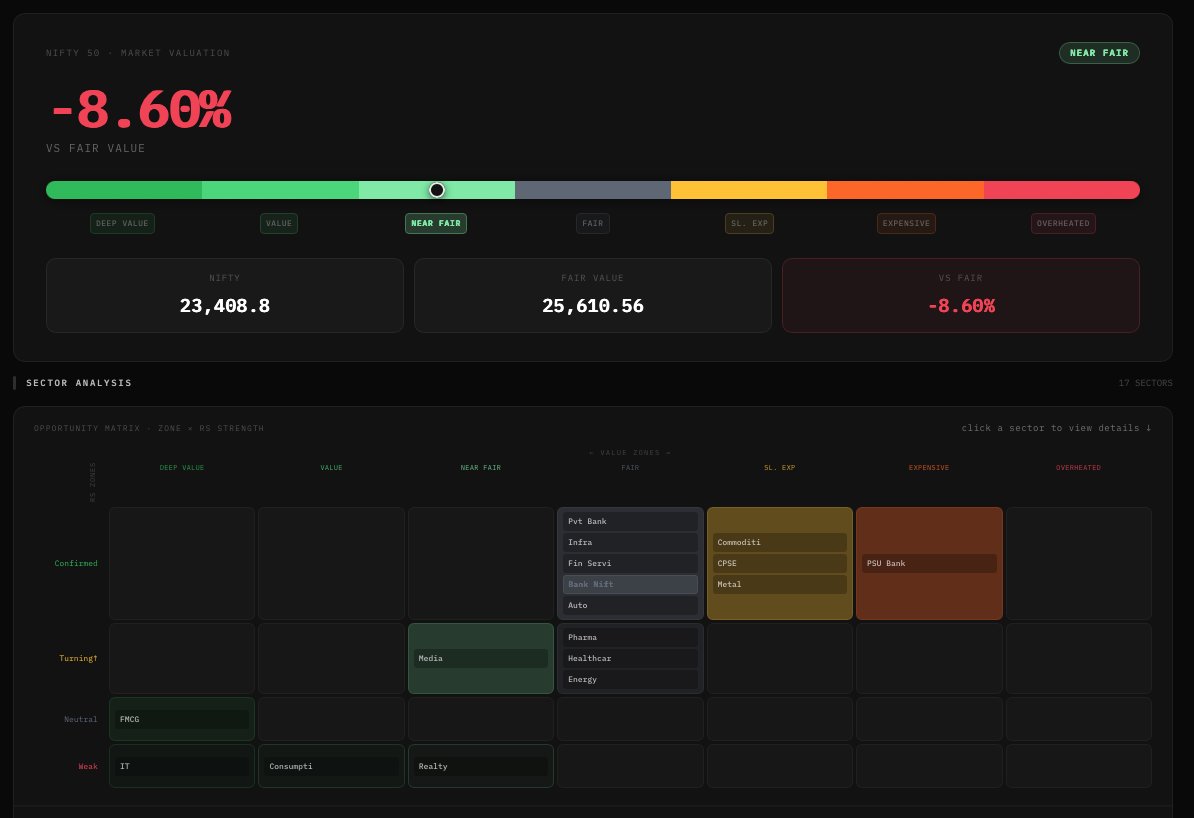Screen dimensions: 1194x818
Task: Click the OVERHEATED column header in matrix
Action: point(1078,468)
